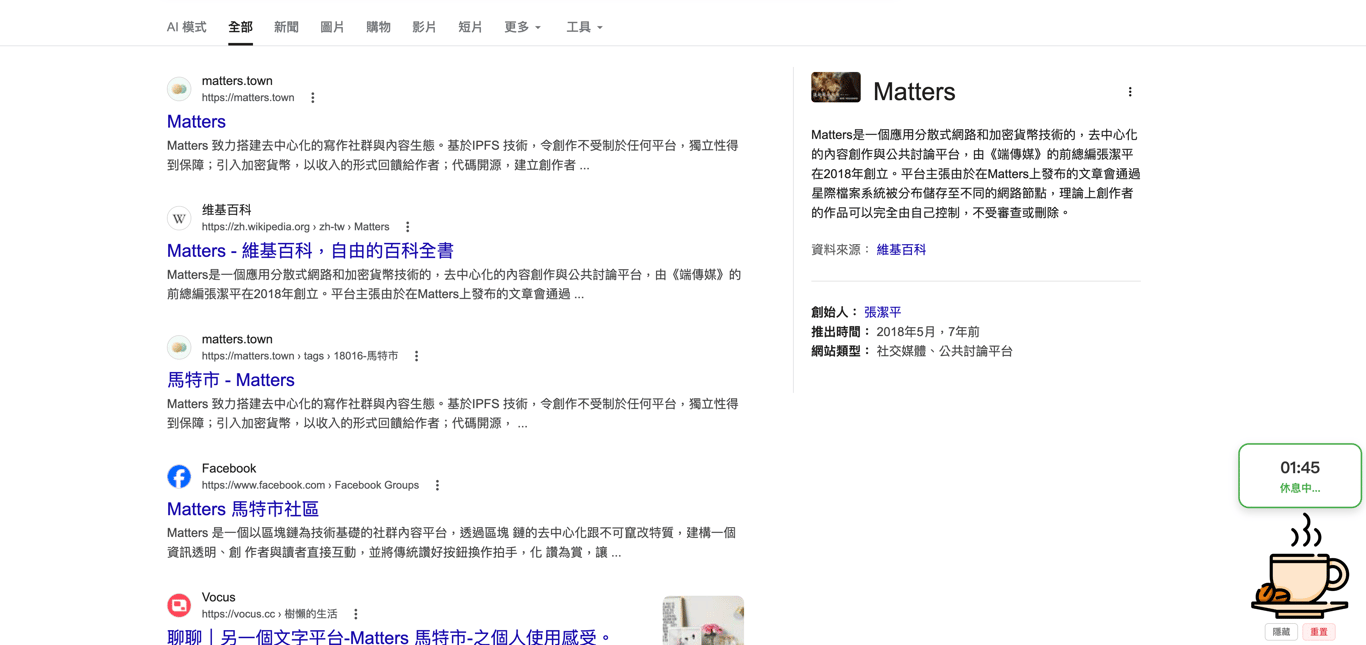The width and height of the screenshot is (1366, 645).
Task: Click the Wikipedia W favicon
Action: (179, 218)
